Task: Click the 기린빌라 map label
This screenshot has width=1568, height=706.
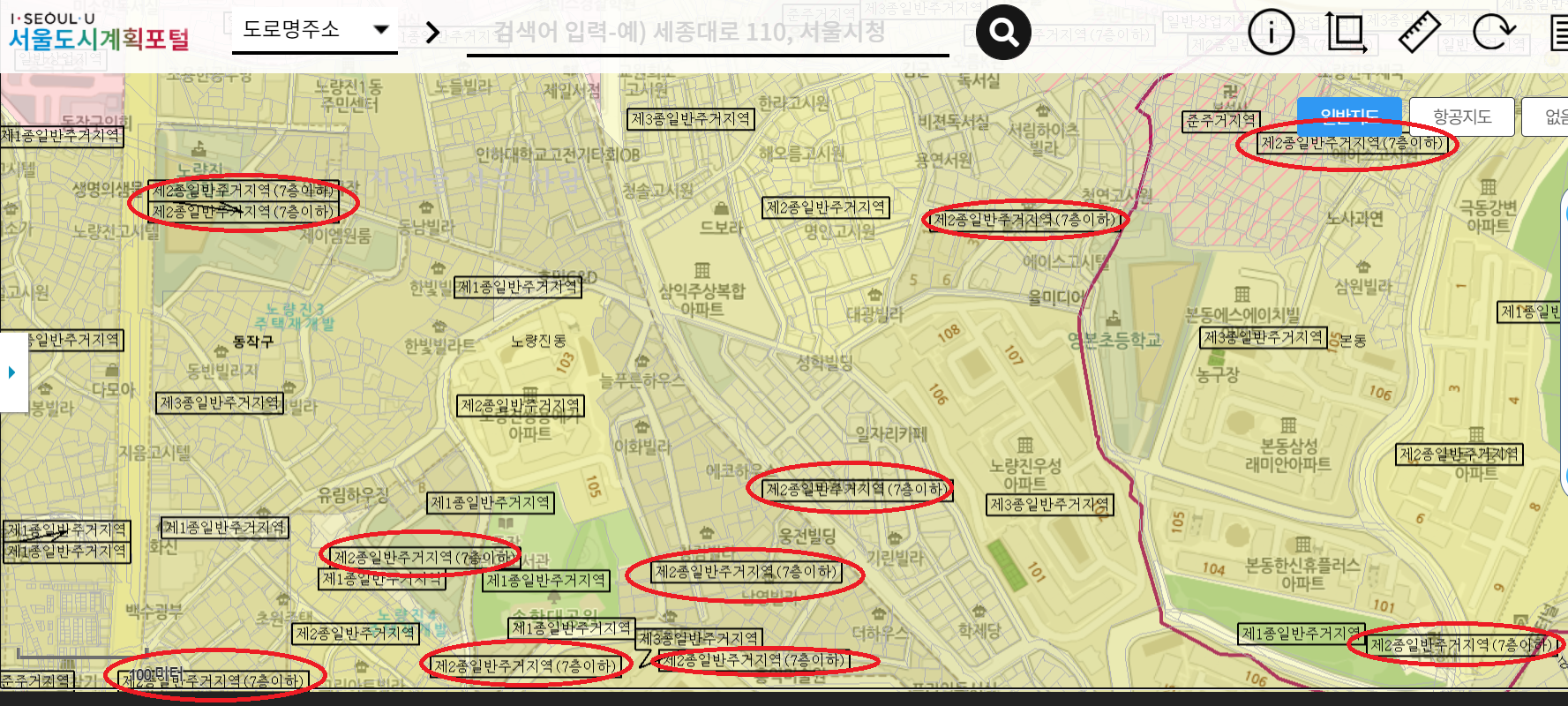Action: click(895, 558)
